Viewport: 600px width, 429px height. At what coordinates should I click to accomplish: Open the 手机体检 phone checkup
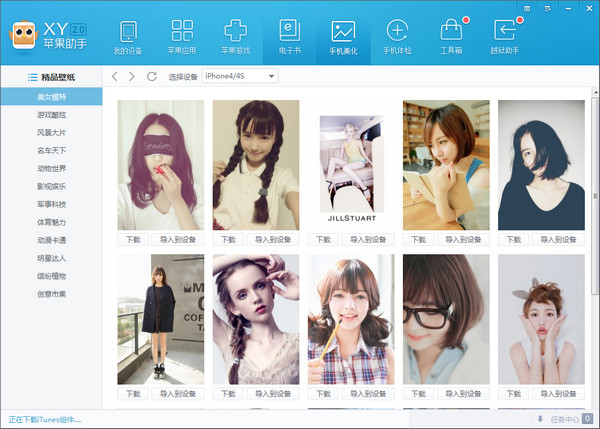point(397,36)
